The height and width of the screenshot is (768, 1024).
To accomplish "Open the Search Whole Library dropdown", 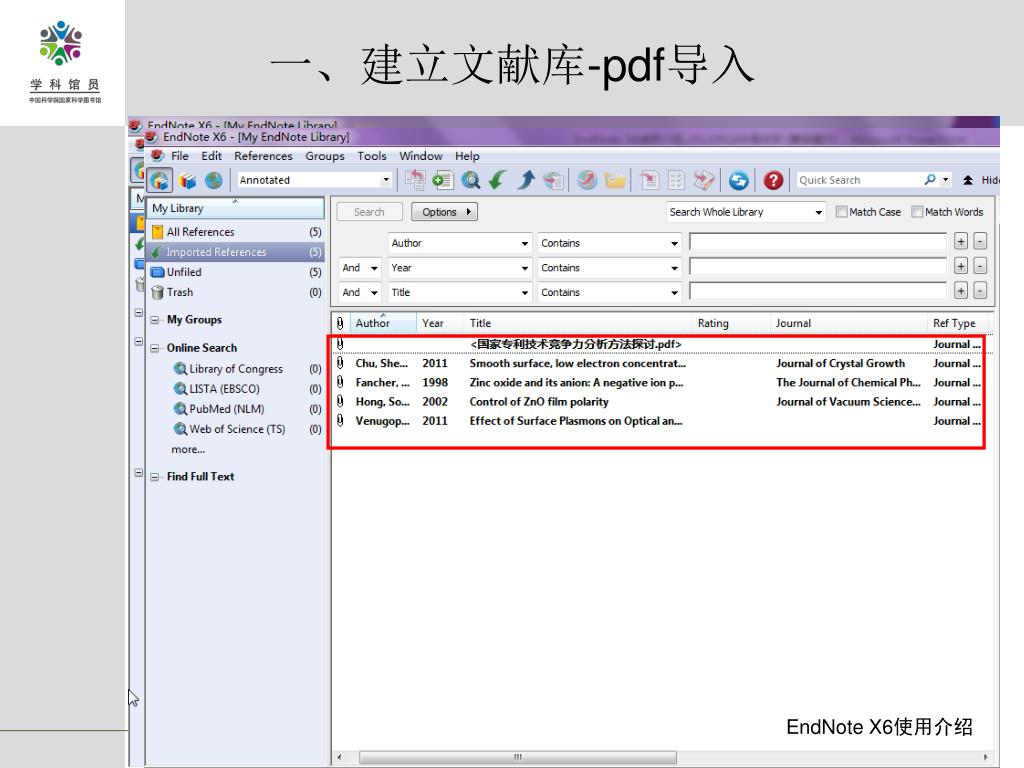I will pos(818,212).
